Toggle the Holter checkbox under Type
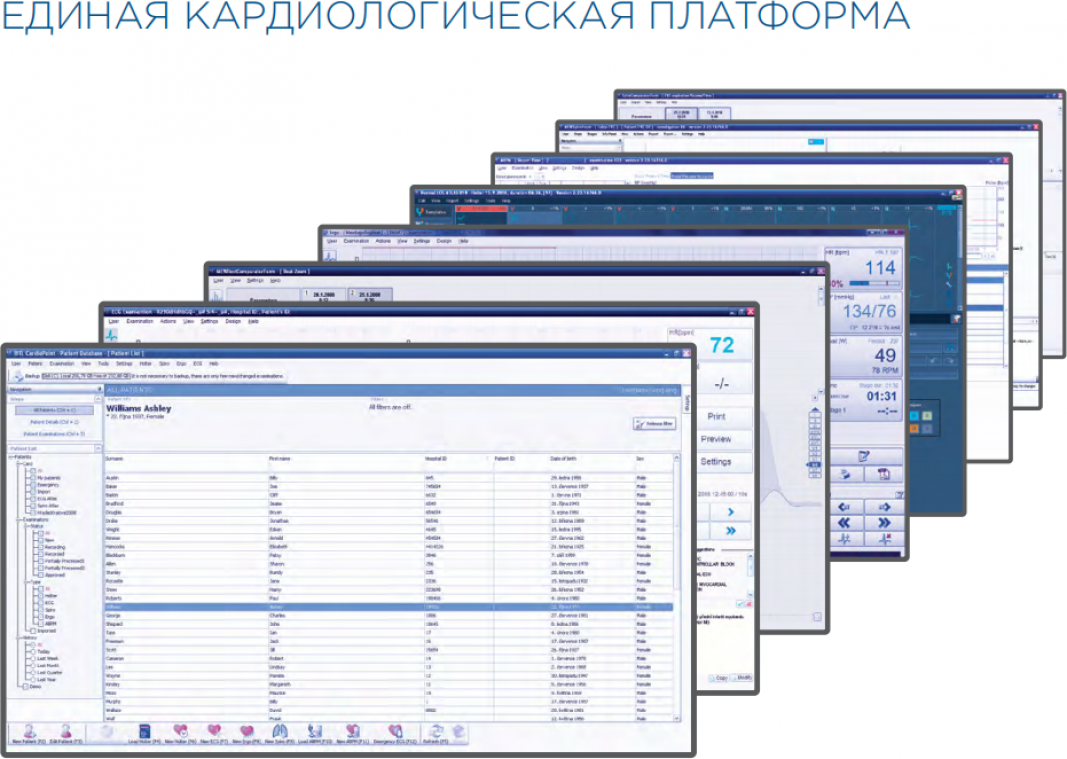The height and width of the screenshot is (759, 1067). 38,595
